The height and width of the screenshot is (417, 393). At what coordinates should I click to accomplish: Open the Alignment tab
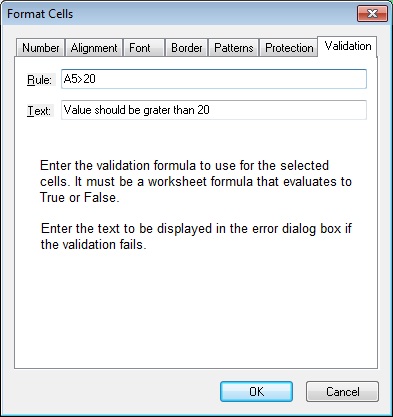[94, 48]
